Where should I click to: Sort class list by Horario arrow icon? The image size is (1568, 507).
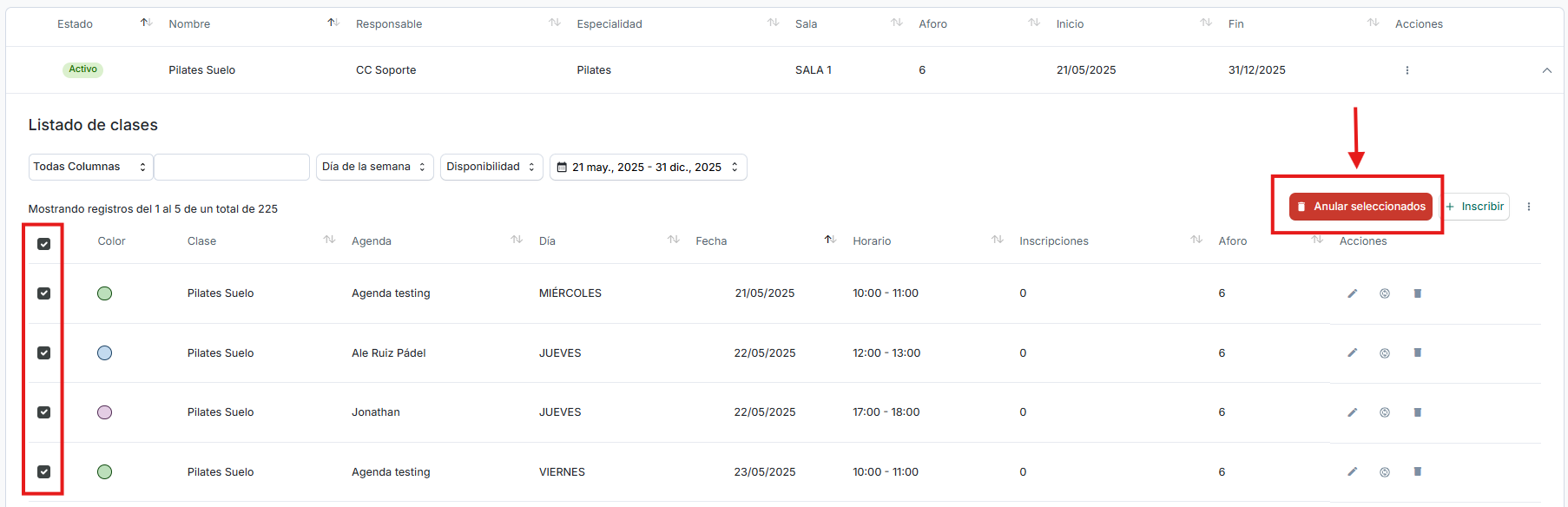coord(997,240)
